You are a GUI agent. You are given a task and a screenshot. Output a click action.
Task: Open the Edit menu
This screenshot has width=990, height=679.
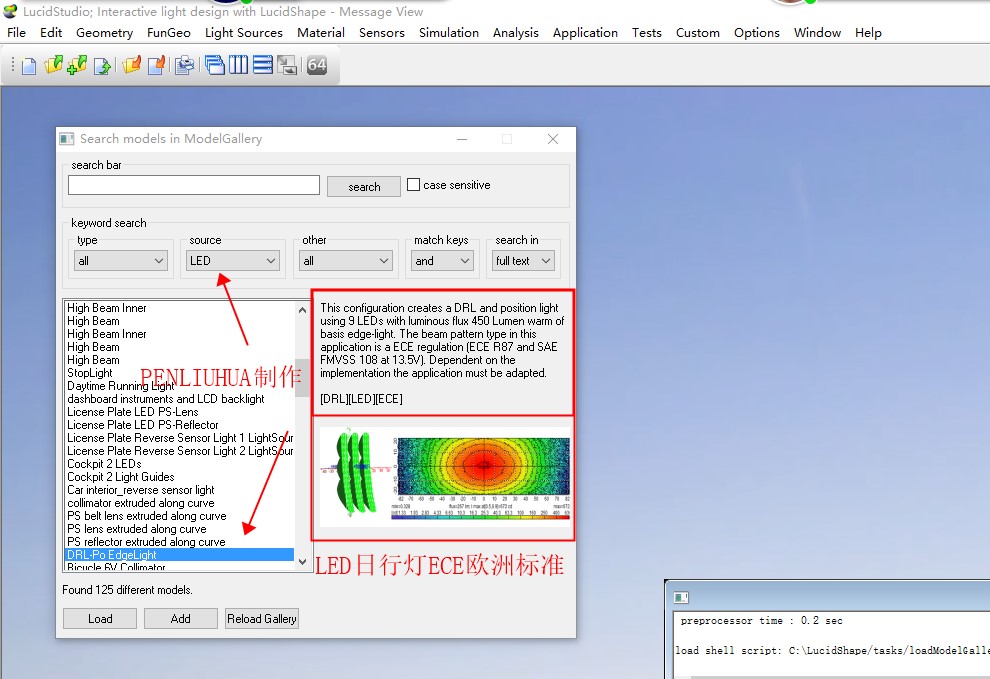(51, 33)
